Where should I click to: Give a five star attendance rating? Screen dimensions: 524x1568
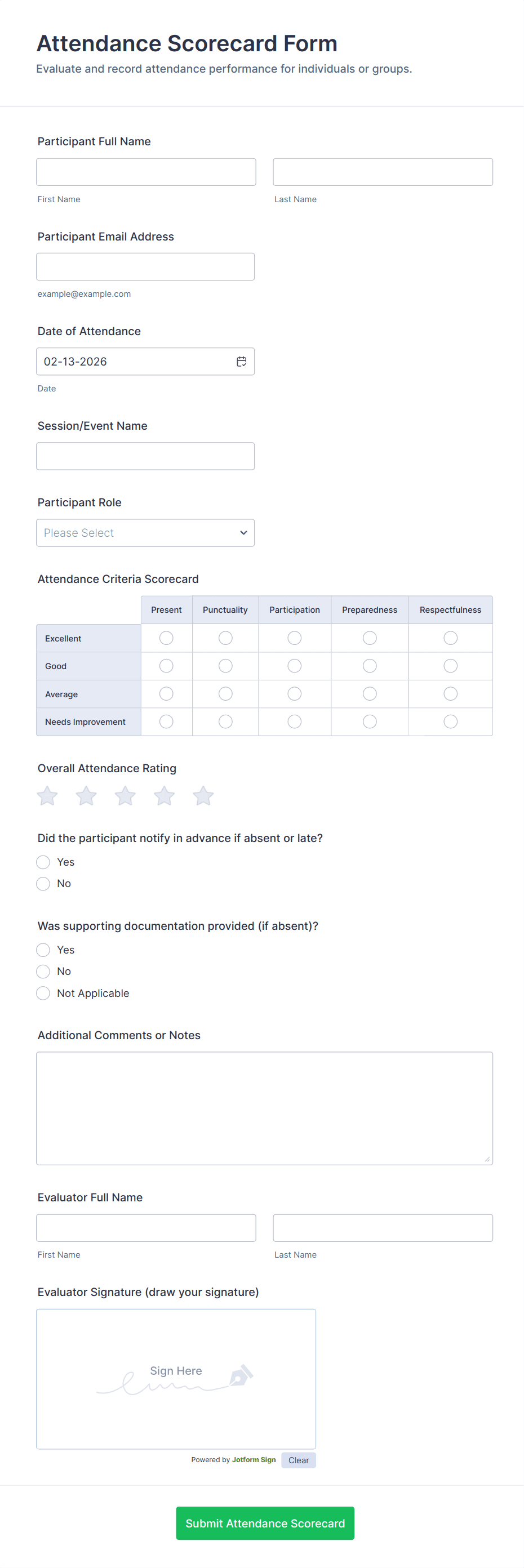(203, 796)
